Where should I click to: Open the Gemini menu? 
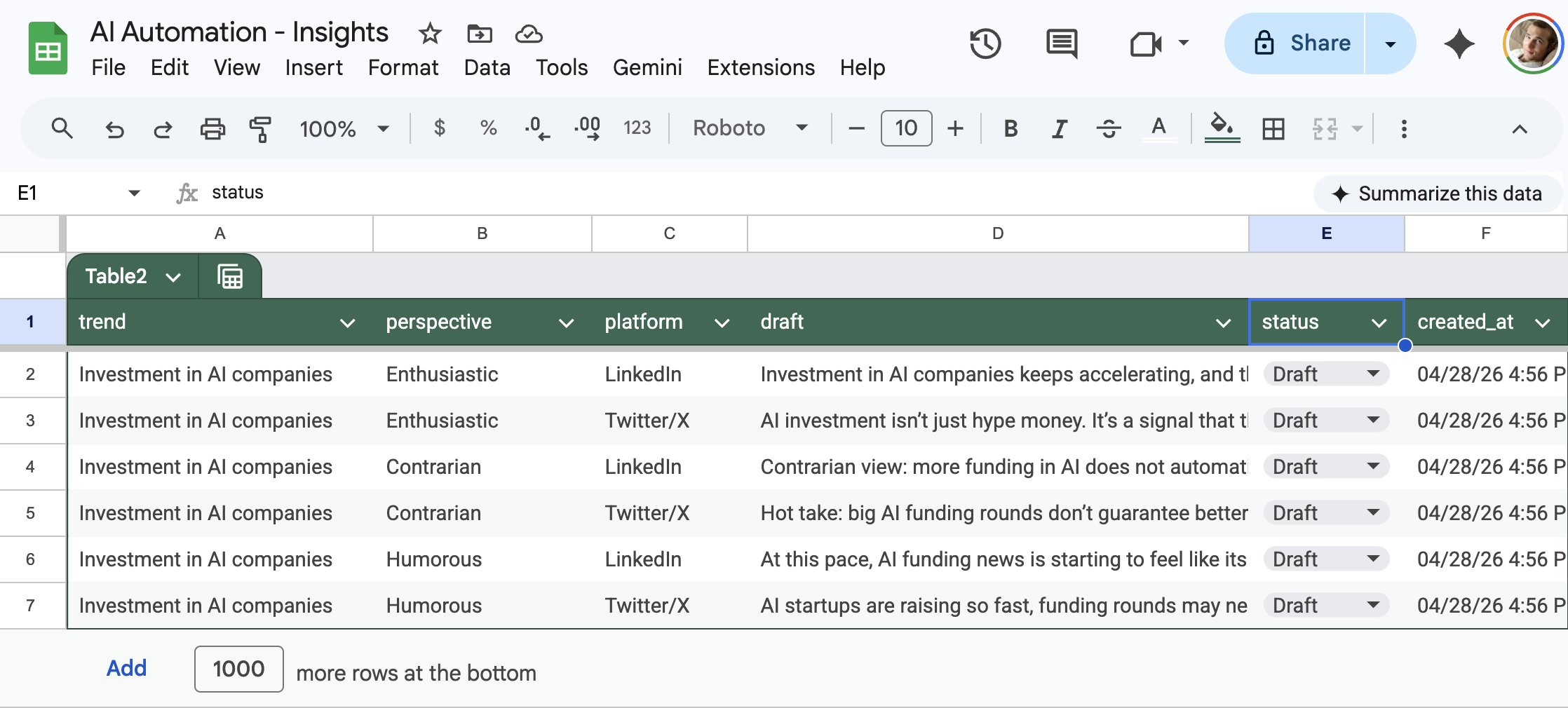tap(647, 67)
